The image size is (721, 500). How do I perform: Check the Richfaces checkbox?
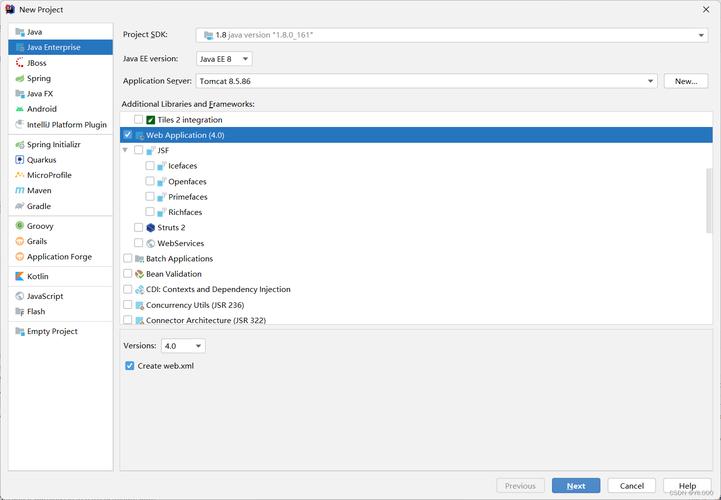point(150,212)
